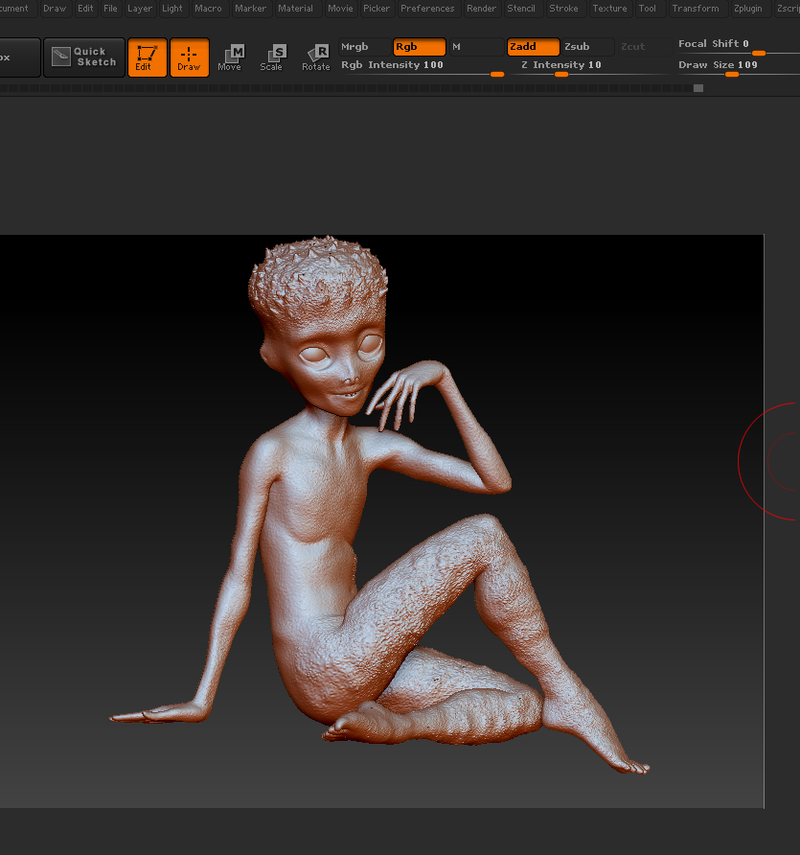Open the Draw menu
The height and width of the screenshot is (855, 800).
pos(55,8)
